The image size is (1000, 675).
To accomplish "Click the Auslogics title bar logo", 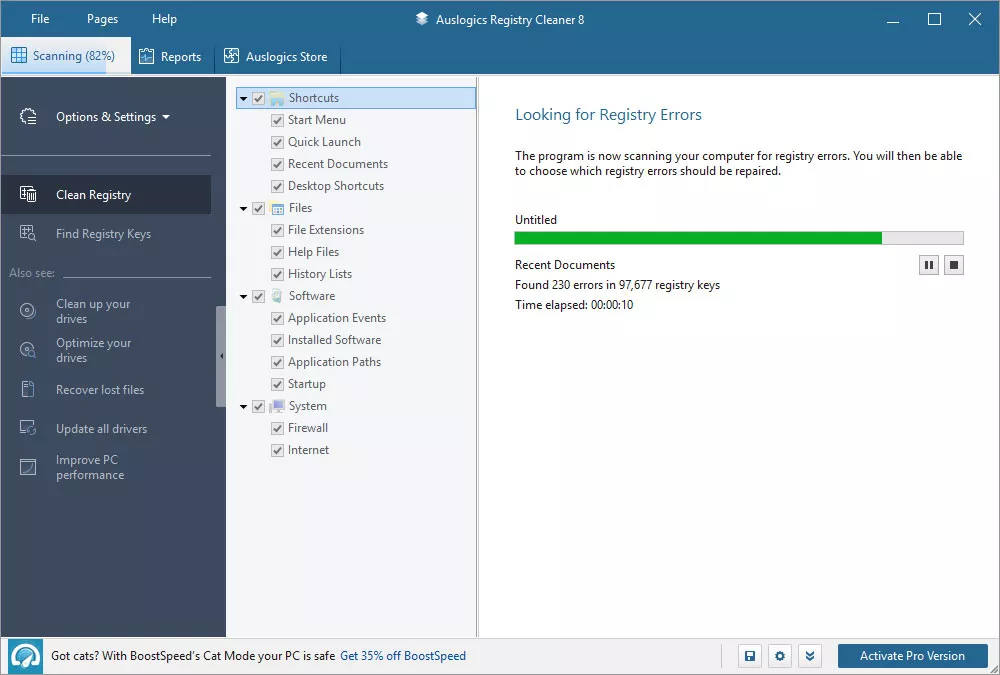I will pos(422,19).
